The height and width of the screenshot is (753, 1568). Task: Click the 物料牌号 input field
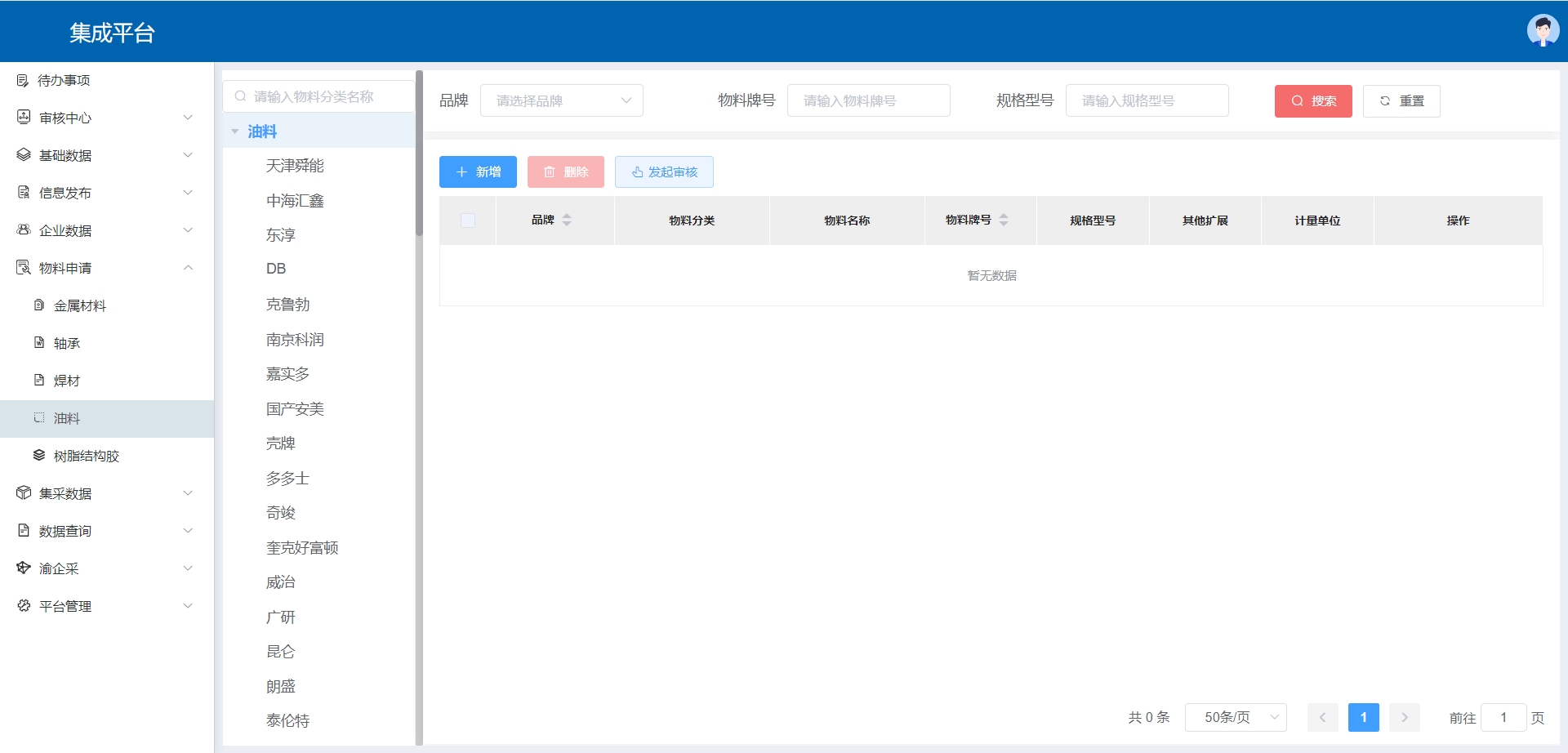tap(868, 100)
